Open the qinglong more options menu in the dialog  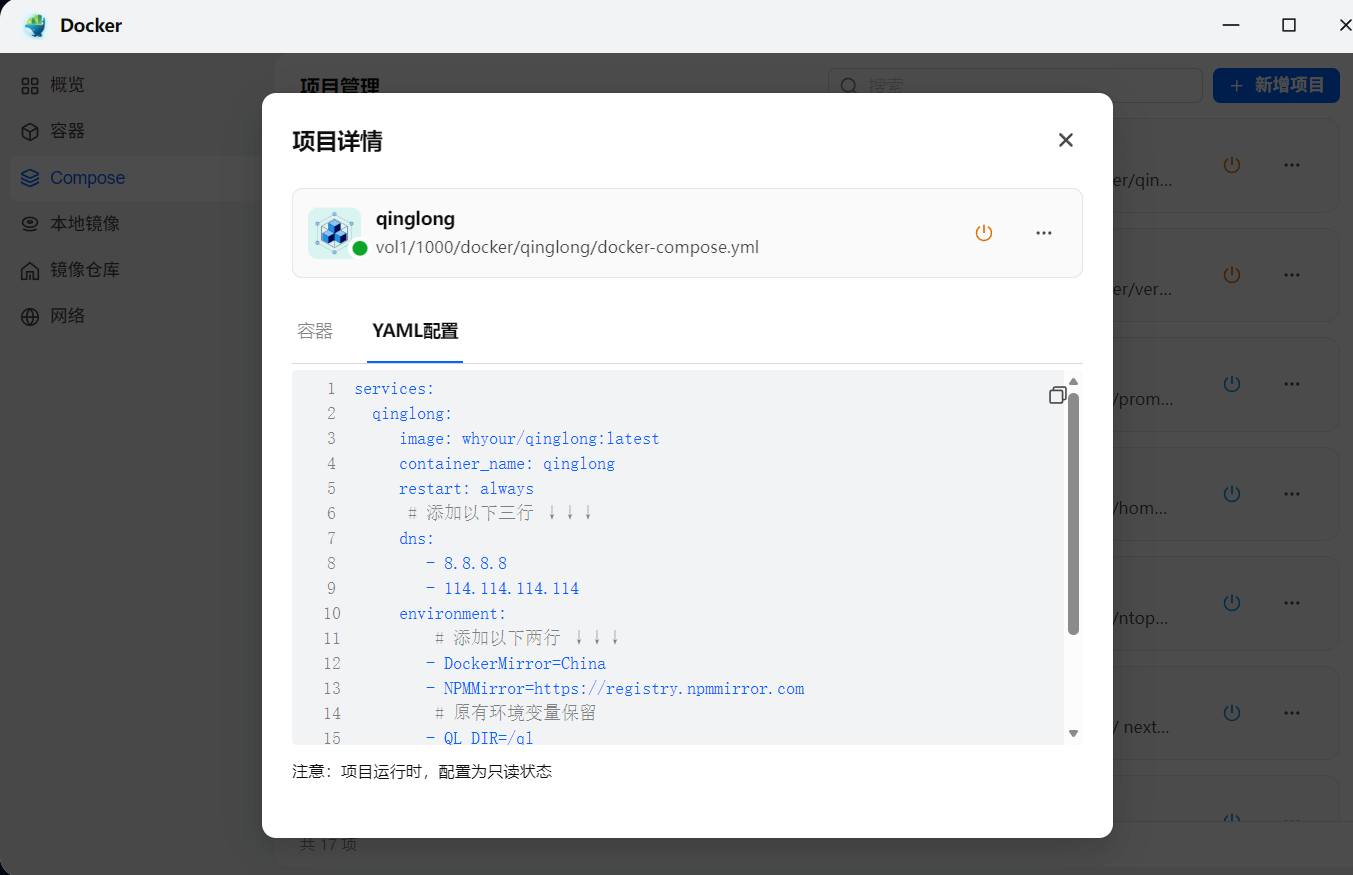[x=1044, y=233]
